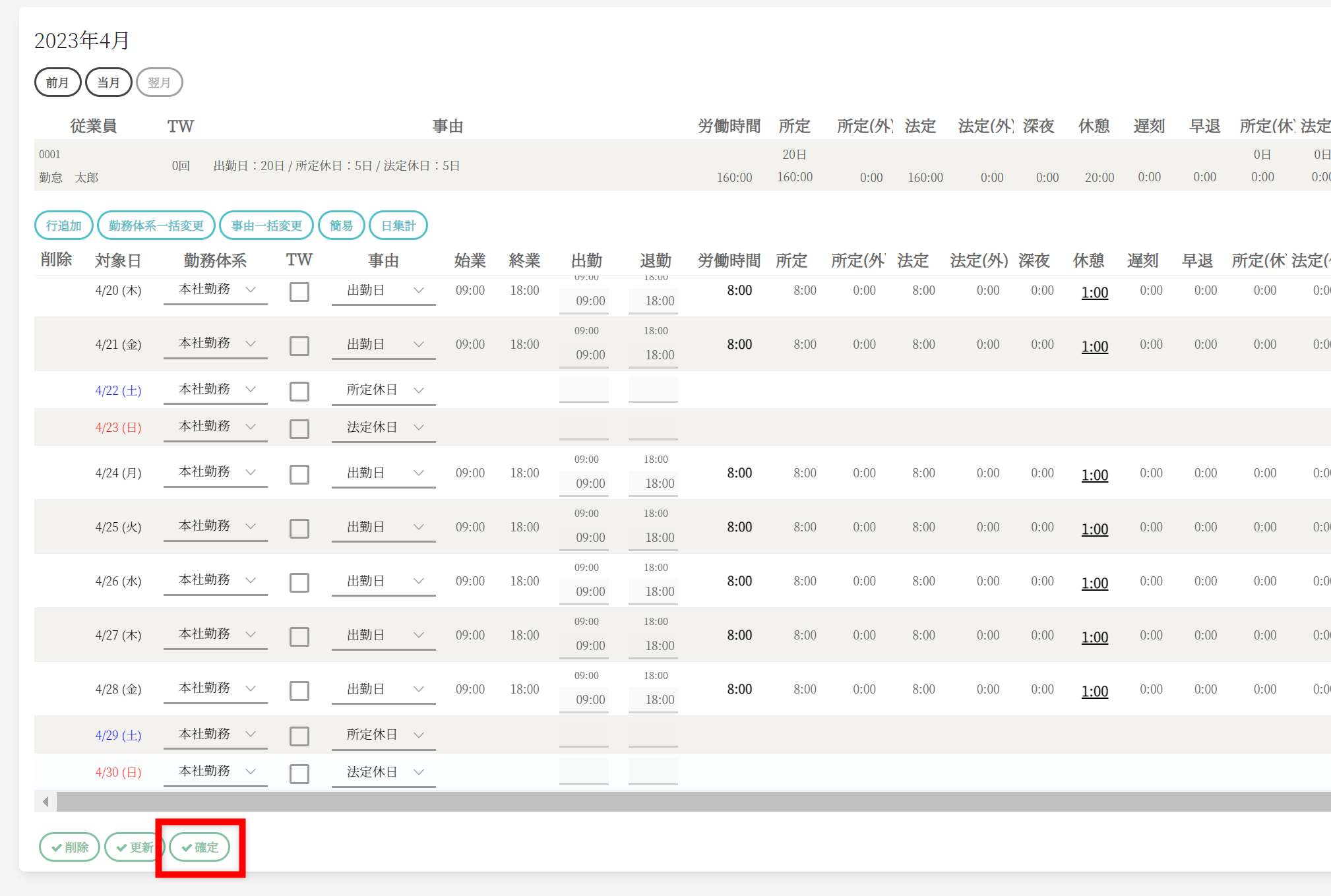1331x896 pixels.
Task: Click 出勤 time field for 4/25
Action: [x=584, y=537]
